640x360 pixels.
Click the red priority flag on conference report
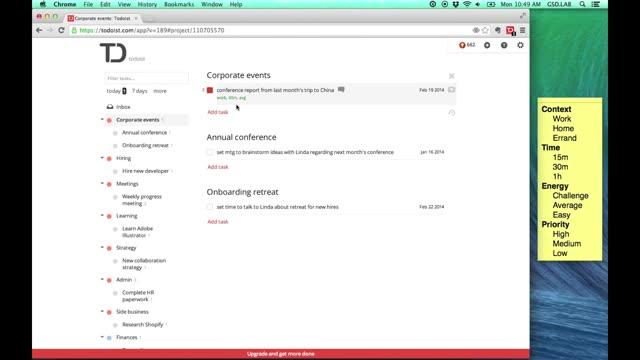[210, 90]
